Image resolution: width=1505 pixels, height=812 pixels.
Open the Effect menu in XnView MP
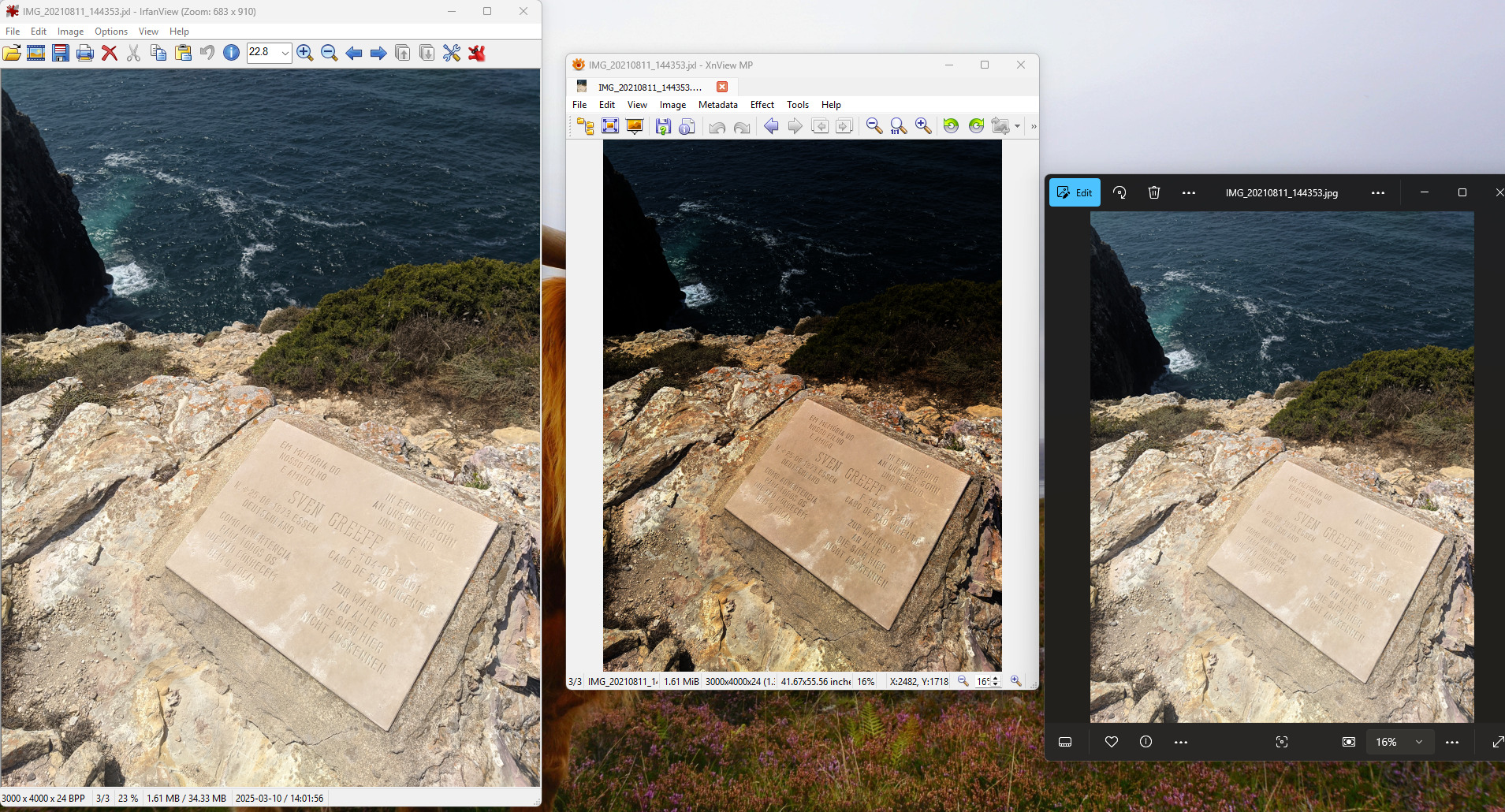coord(762,105)
